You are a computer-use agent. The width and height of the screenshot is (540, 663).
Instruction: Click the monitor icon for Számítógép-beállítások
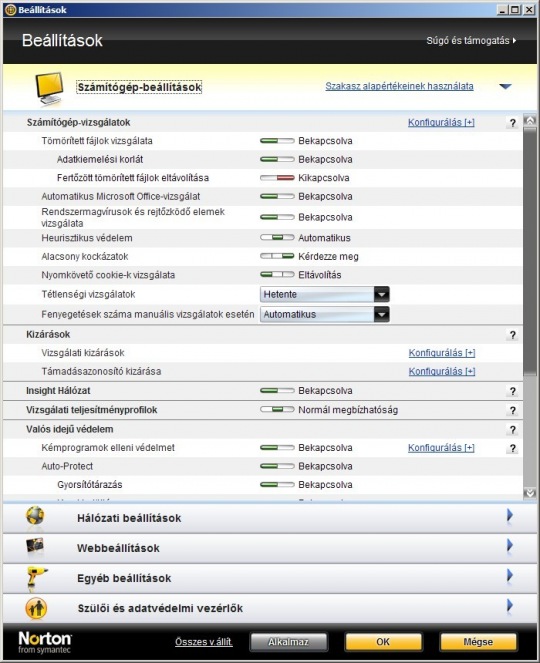(49, 88)
